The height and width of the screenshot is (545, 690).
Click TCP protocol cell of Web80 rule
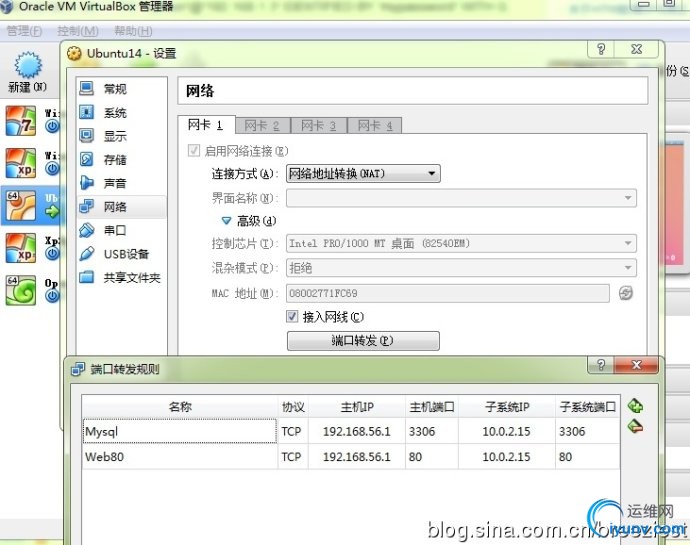[293, 457]
